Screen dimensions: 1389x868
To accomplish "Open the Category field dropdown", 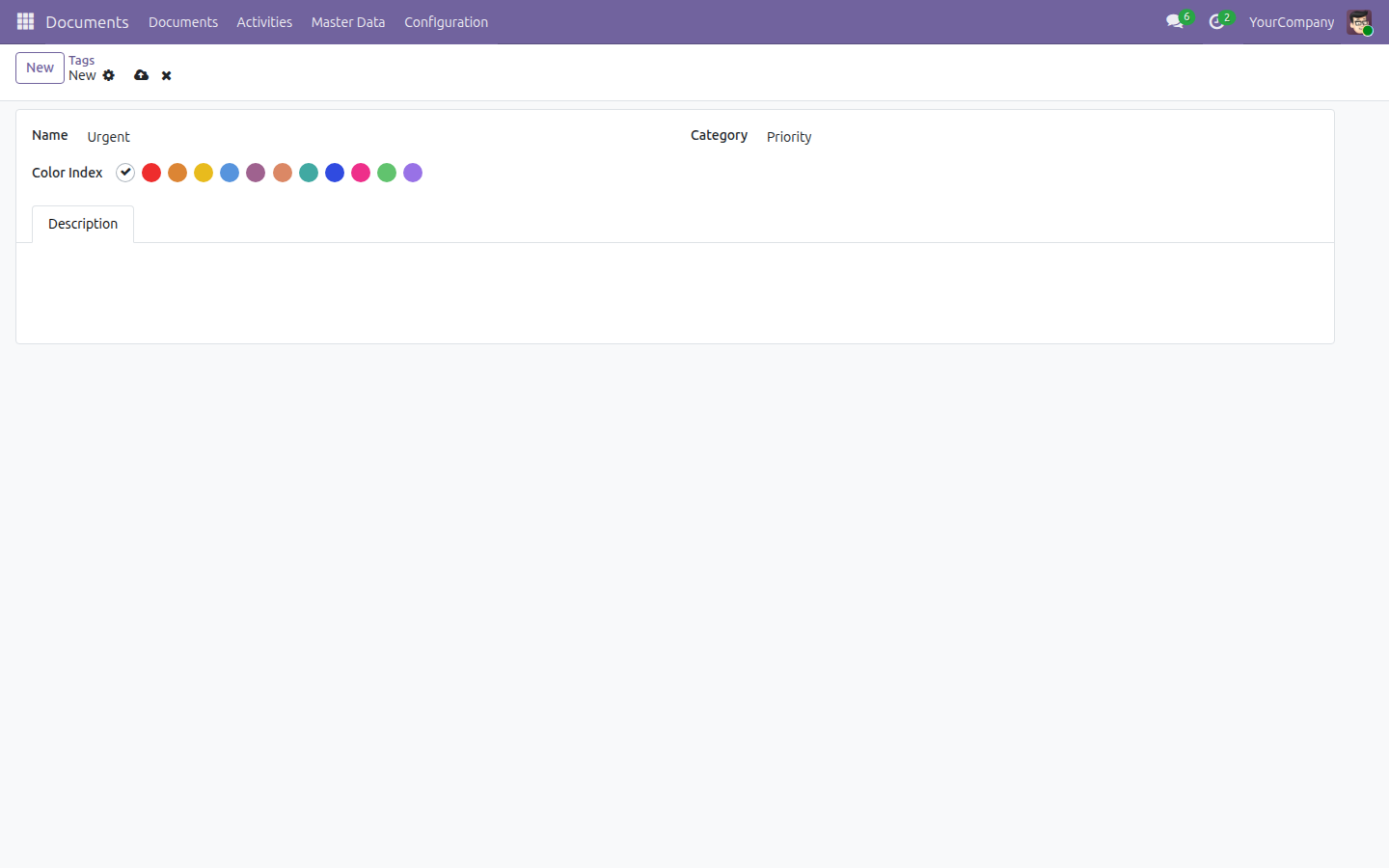I will tap(1042, 137).
